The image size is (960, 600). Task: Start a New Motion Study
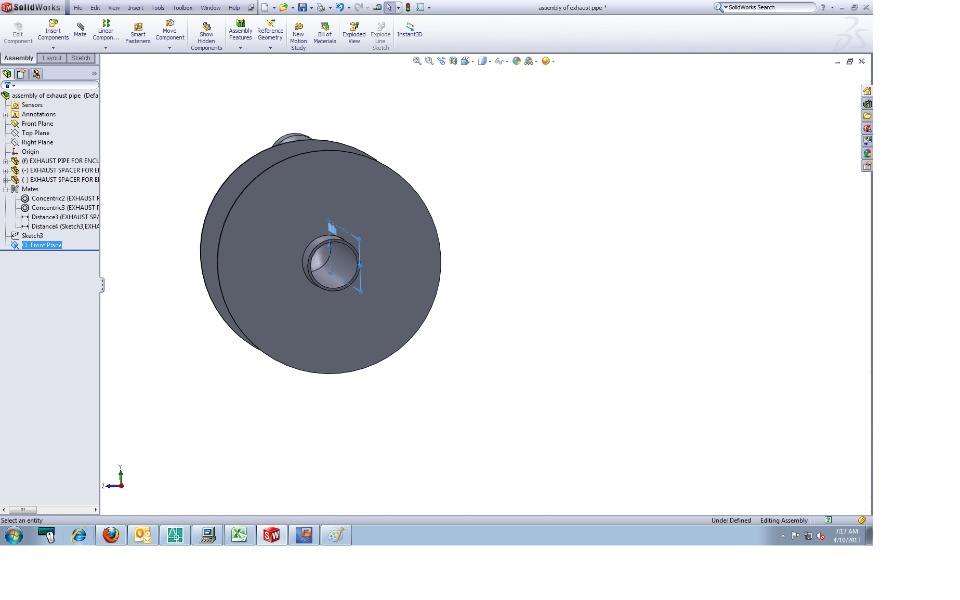(298, 36)
